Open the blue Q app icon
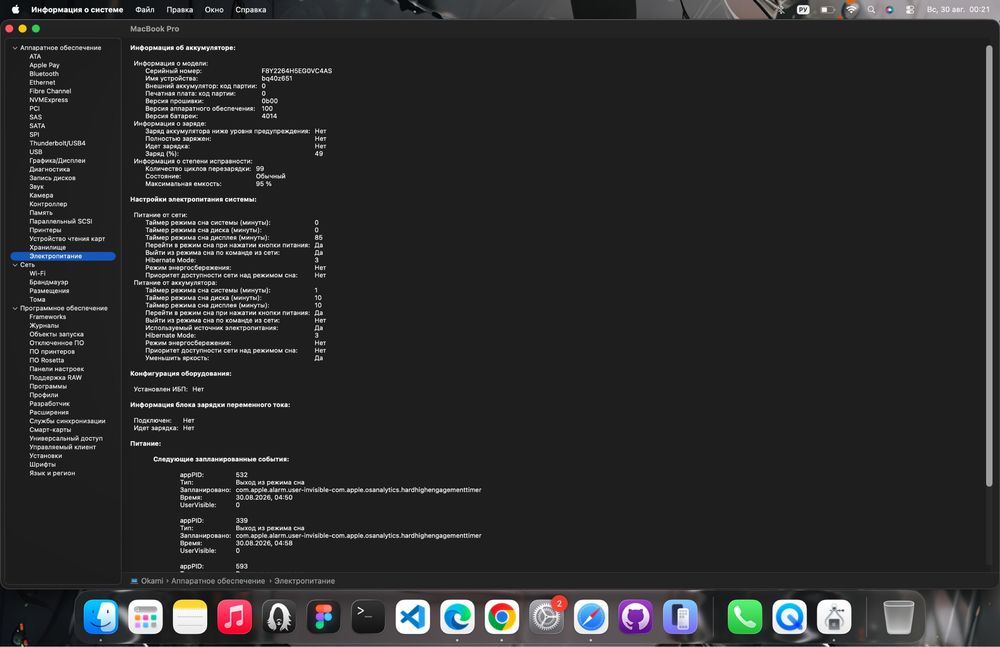Viewport: 1000px width, 647px height. click(790, 617)
